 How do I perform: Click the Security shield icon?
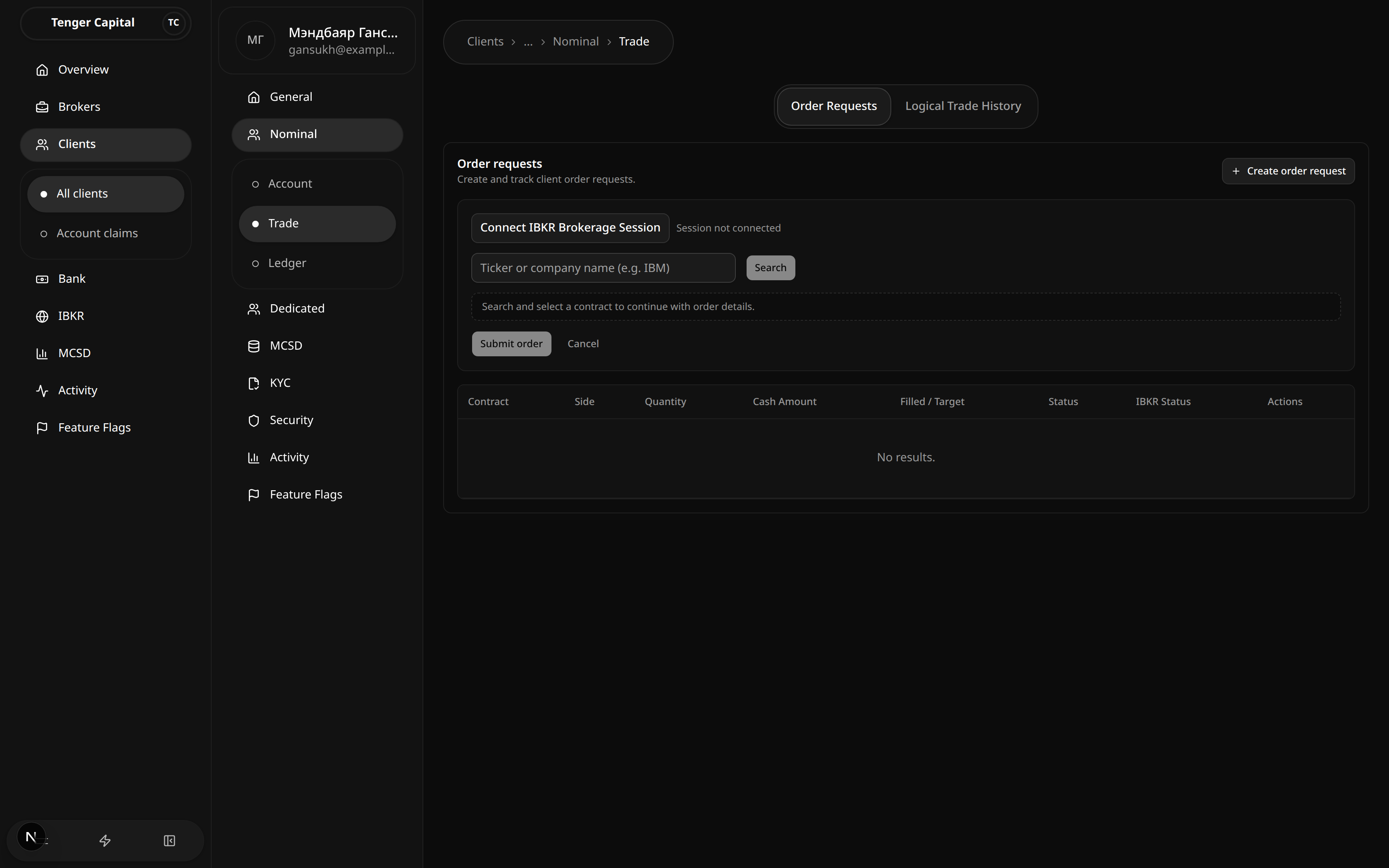(x=254, y=421)
